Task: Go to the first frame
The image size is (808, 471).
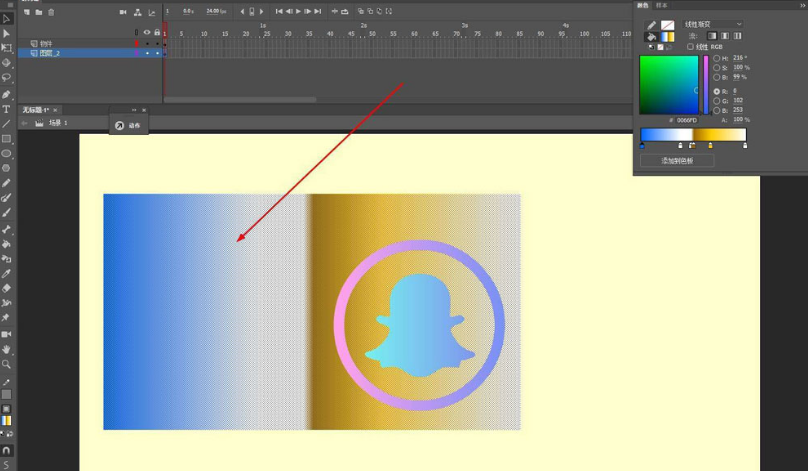Action: tap(279, 11)
